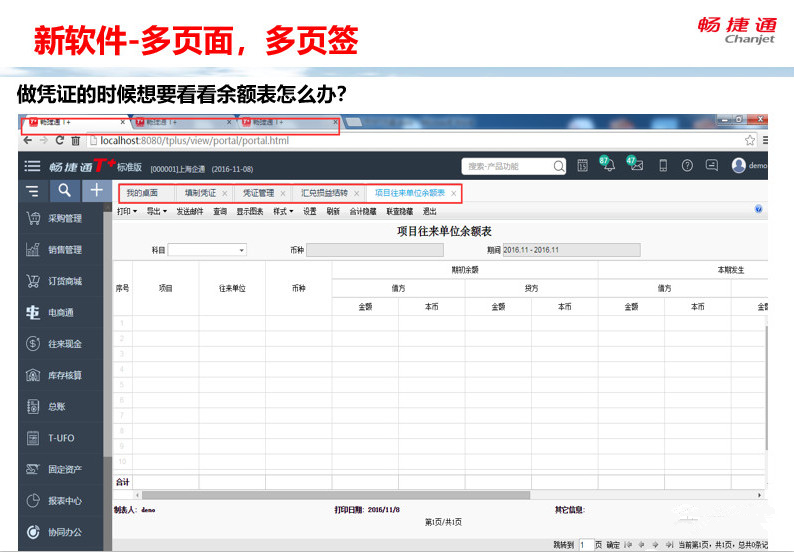Close the 填制凭证 tab
Screen dimensions: 794x552
pyautogui.click(x=224, y=193)
